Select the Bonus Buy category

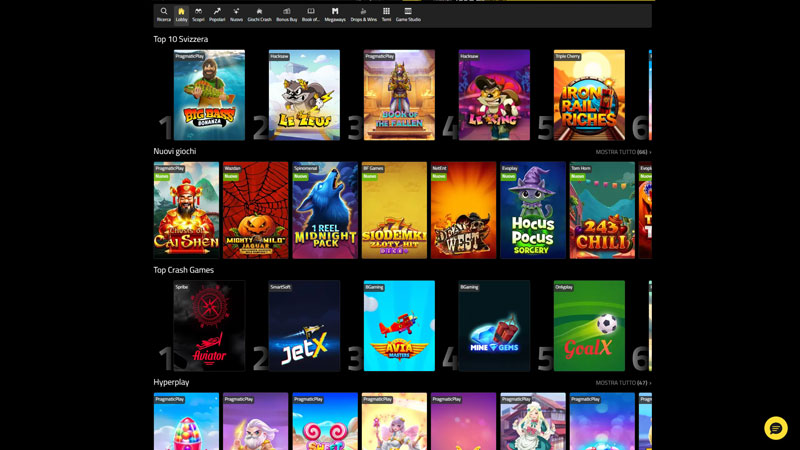[x=287, y=15]
